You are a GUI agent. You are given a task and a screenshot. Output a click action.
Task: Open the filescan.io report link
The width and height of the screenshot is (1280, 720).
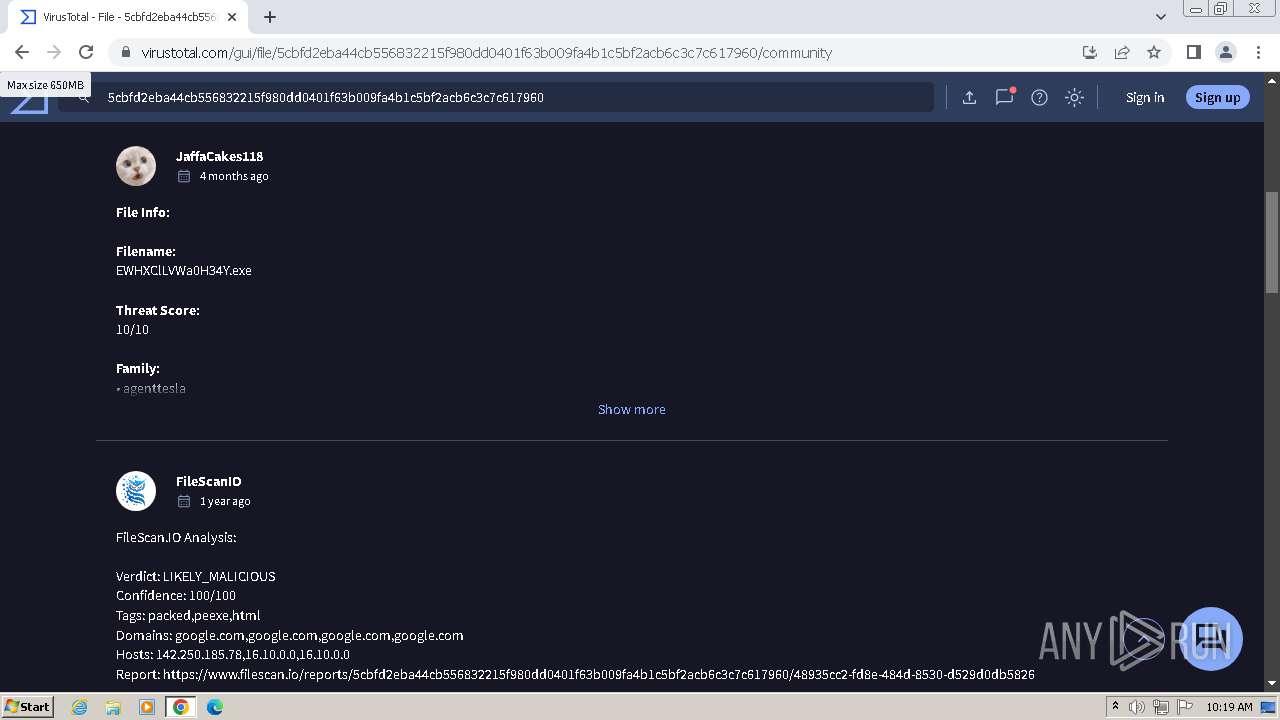599,674
